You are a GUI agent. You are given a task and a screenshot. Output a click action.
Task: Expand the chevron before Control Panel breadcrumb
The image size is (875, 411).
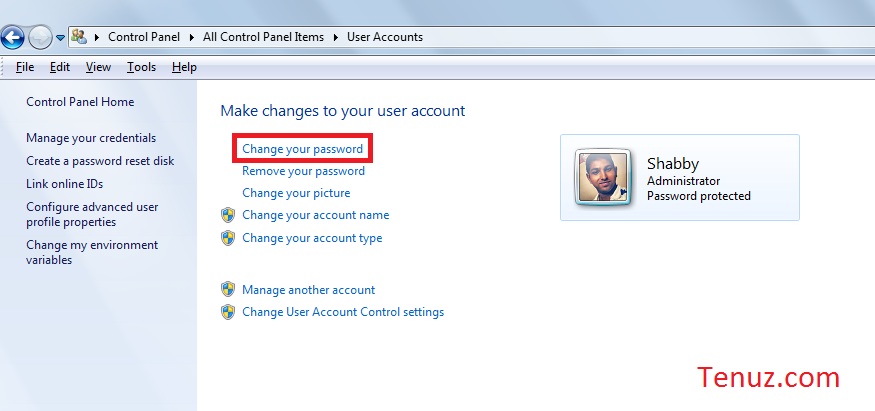tap(97, 37)
